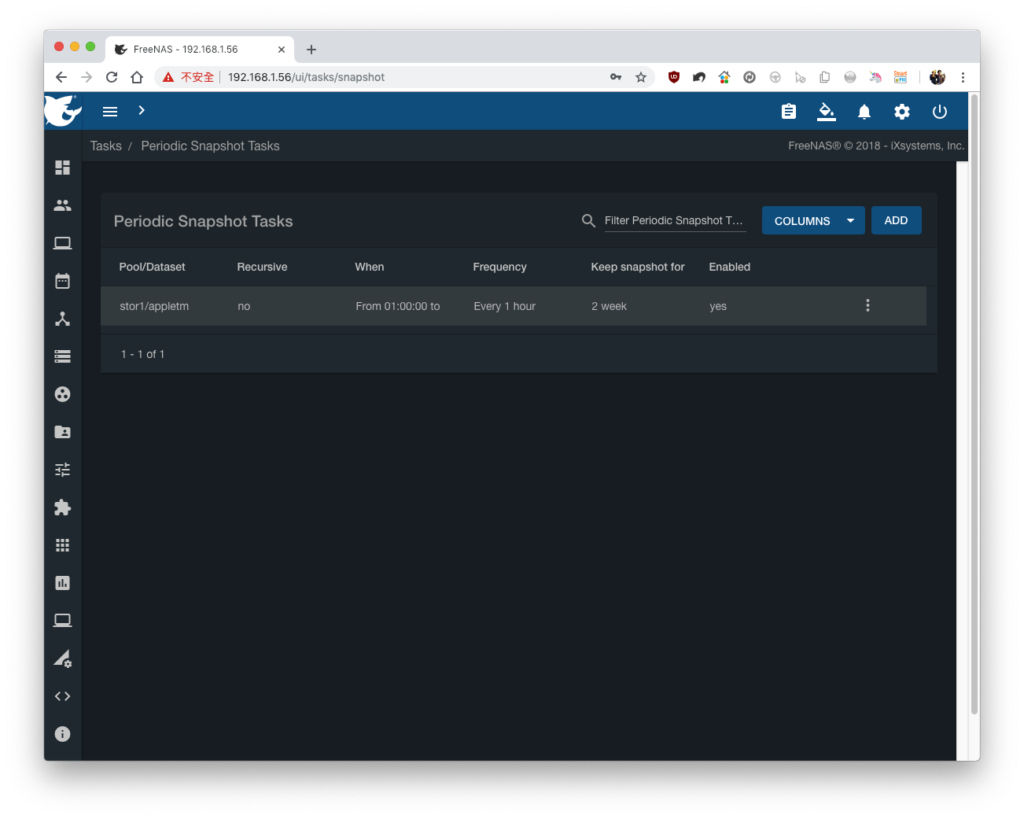Open the Virtual Machines laptop icon below Reporting
1024x819 pixels.
tap(63, 620)
